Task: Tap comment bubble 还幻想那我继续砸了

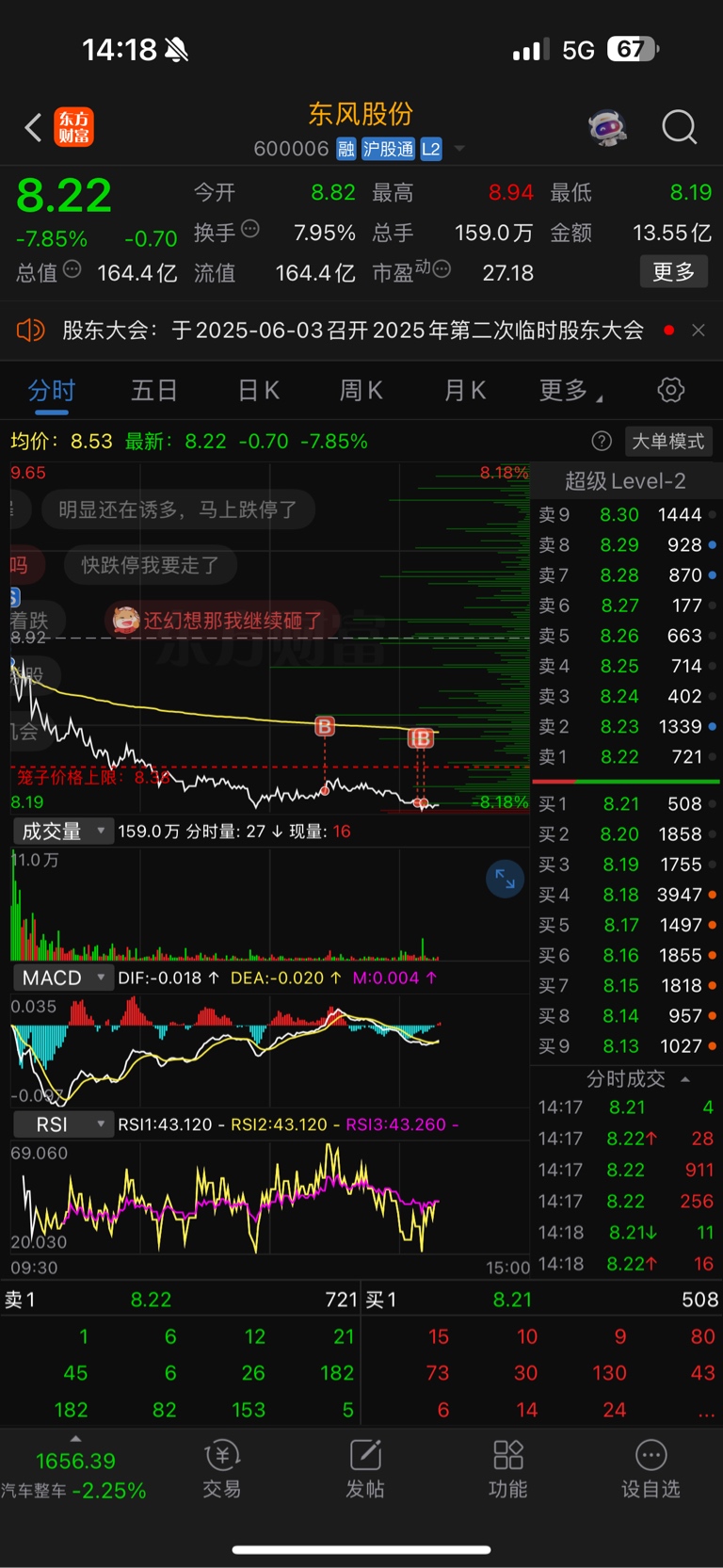Action: 222,620
